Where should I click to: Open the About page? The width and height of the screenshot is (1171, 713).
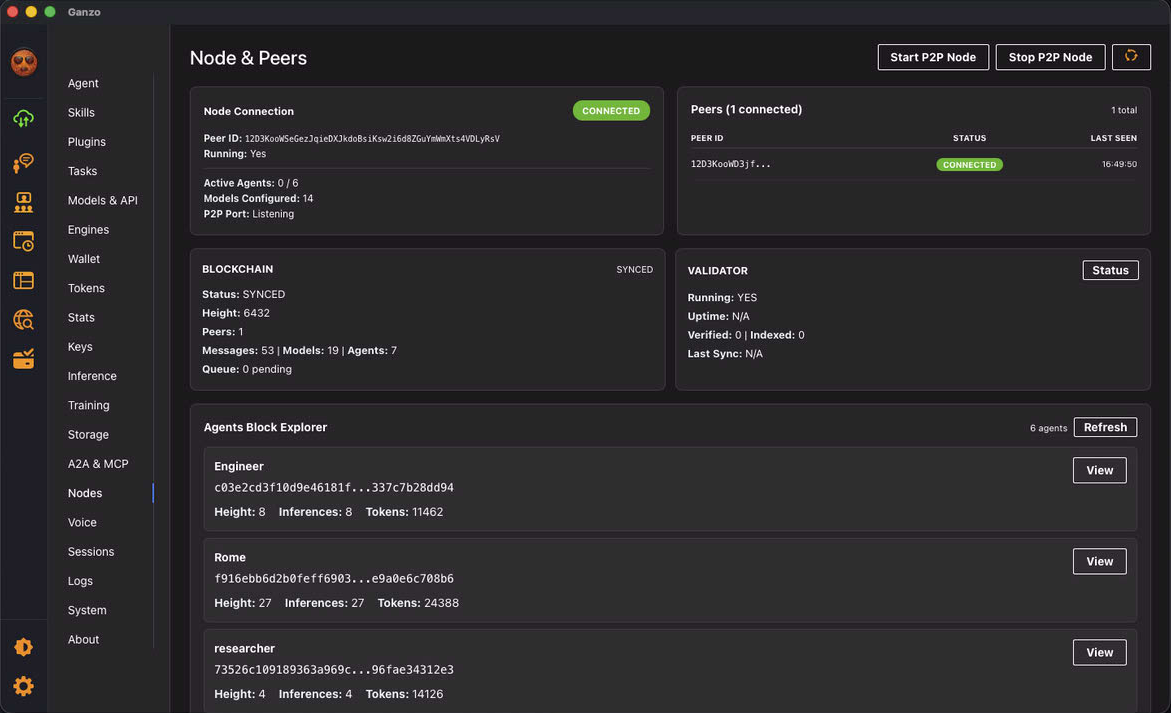tap(83, 639)
